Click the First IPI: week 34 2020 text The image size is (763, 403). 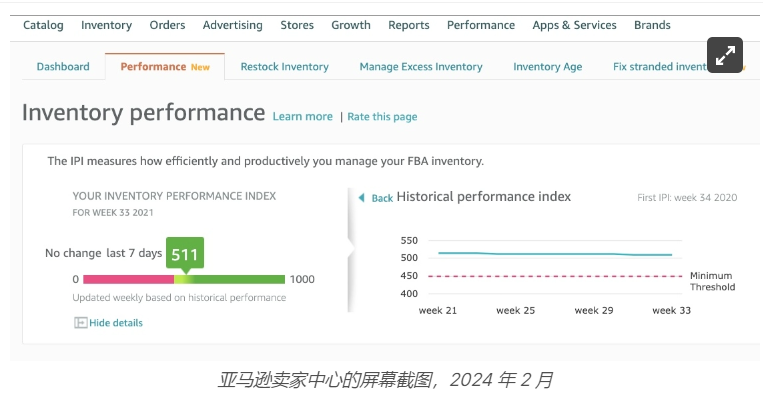[x=687, y=198]
